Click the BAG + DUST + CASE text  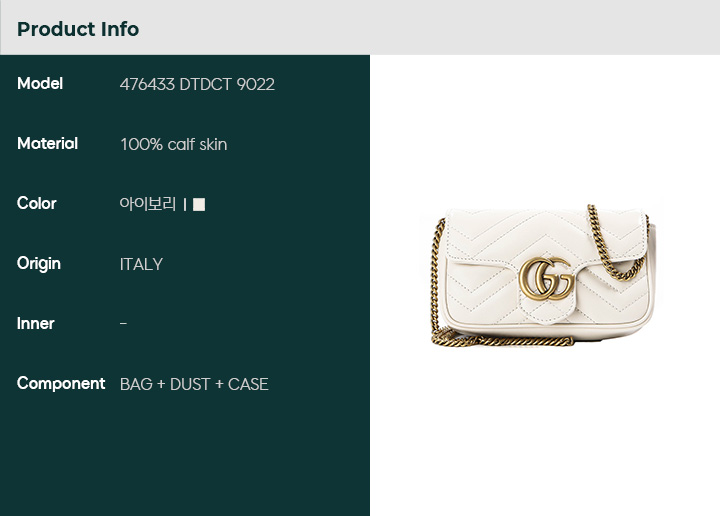194,384
